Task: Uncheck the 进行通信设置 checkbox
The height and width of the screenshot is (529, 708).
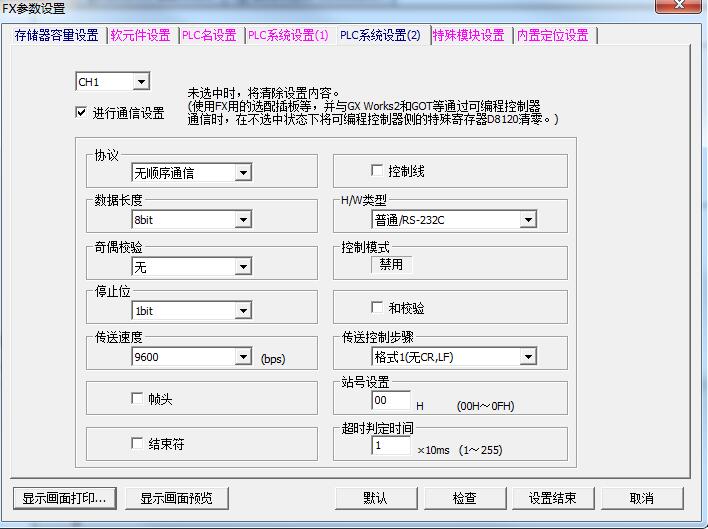Action: (81, 113)
